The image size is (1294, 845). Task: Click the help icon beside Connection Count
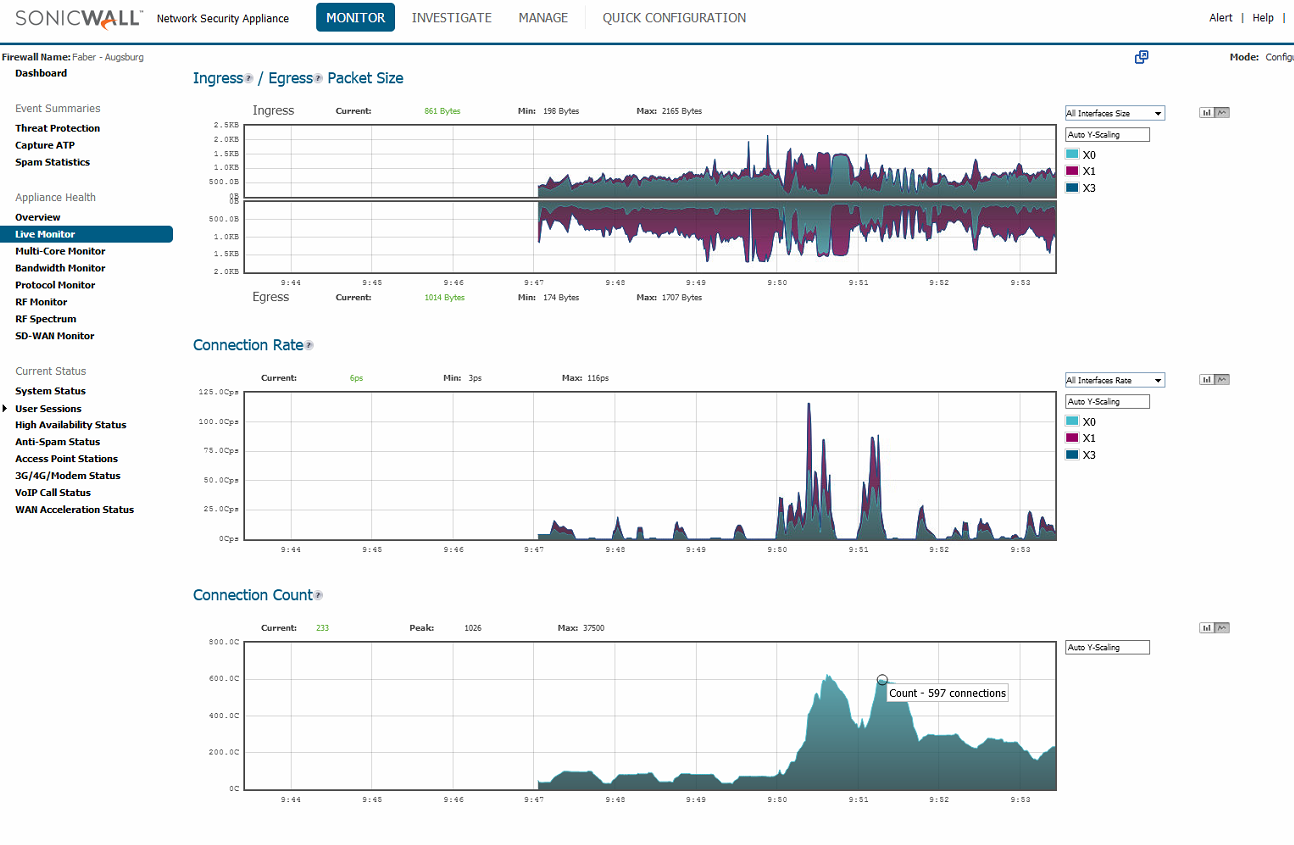(319, 596)
